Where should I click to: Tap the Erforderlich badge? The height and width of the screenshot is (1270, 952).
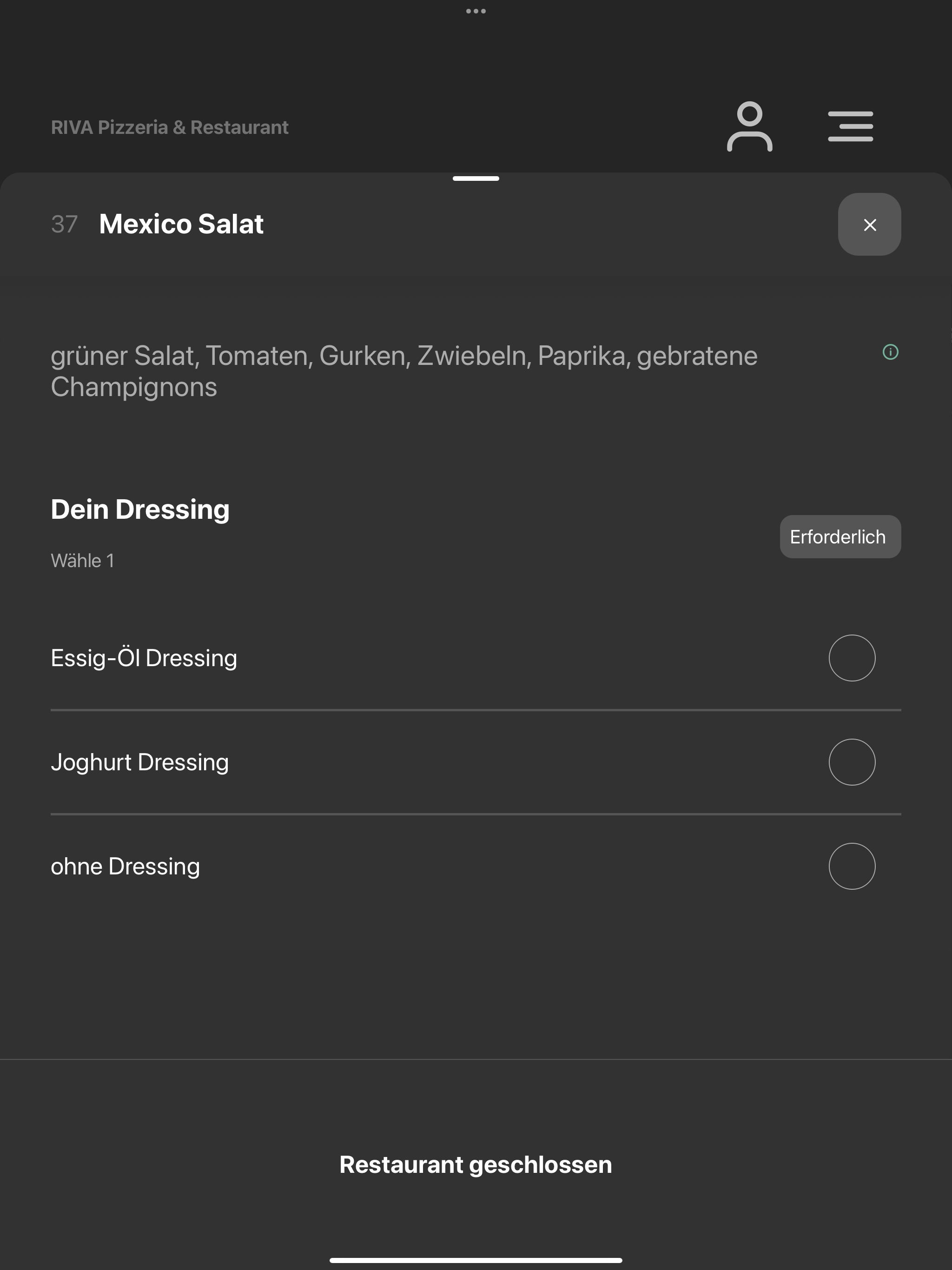point(840,537)
